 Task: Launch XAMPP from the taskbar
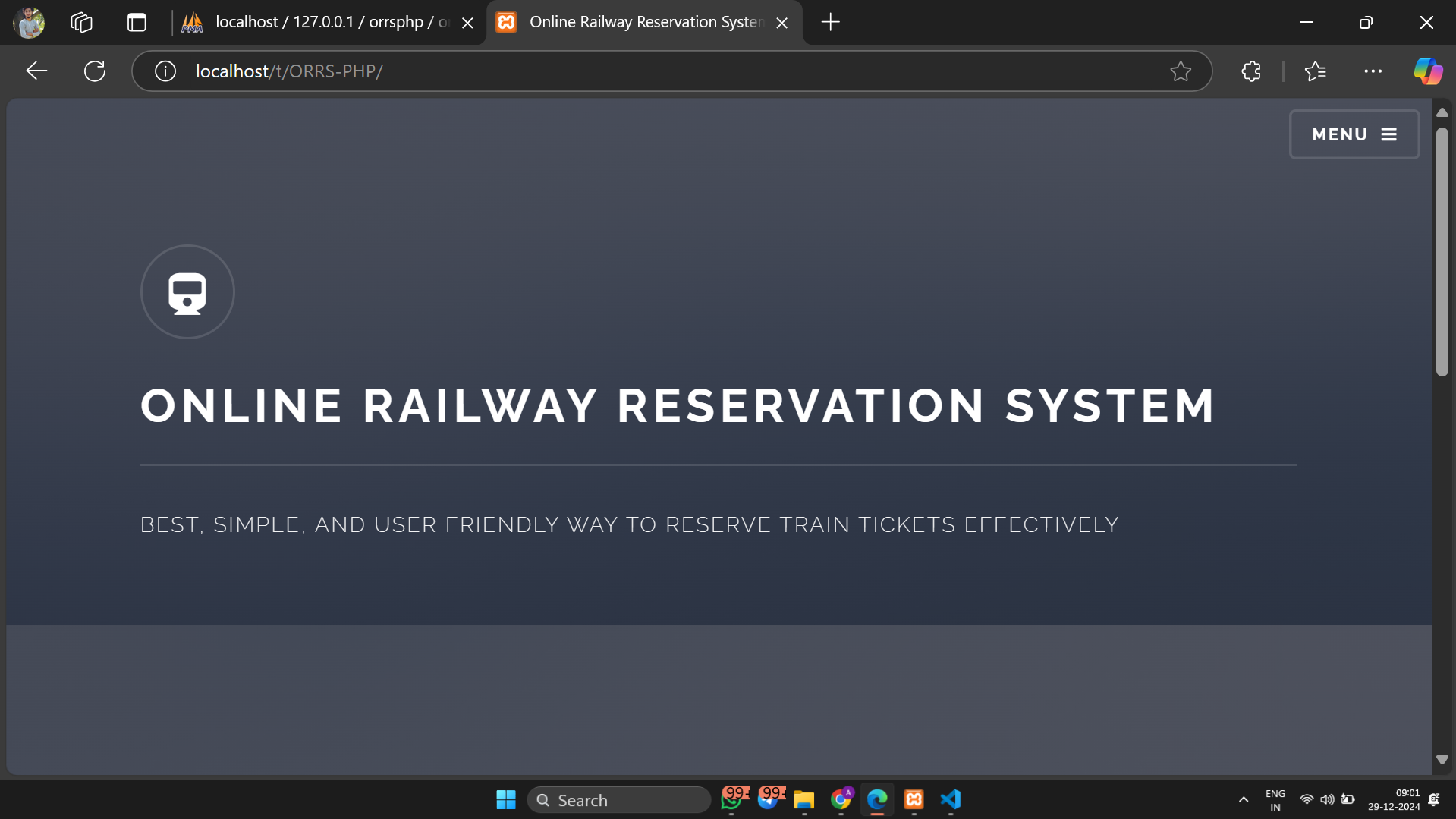913,799
